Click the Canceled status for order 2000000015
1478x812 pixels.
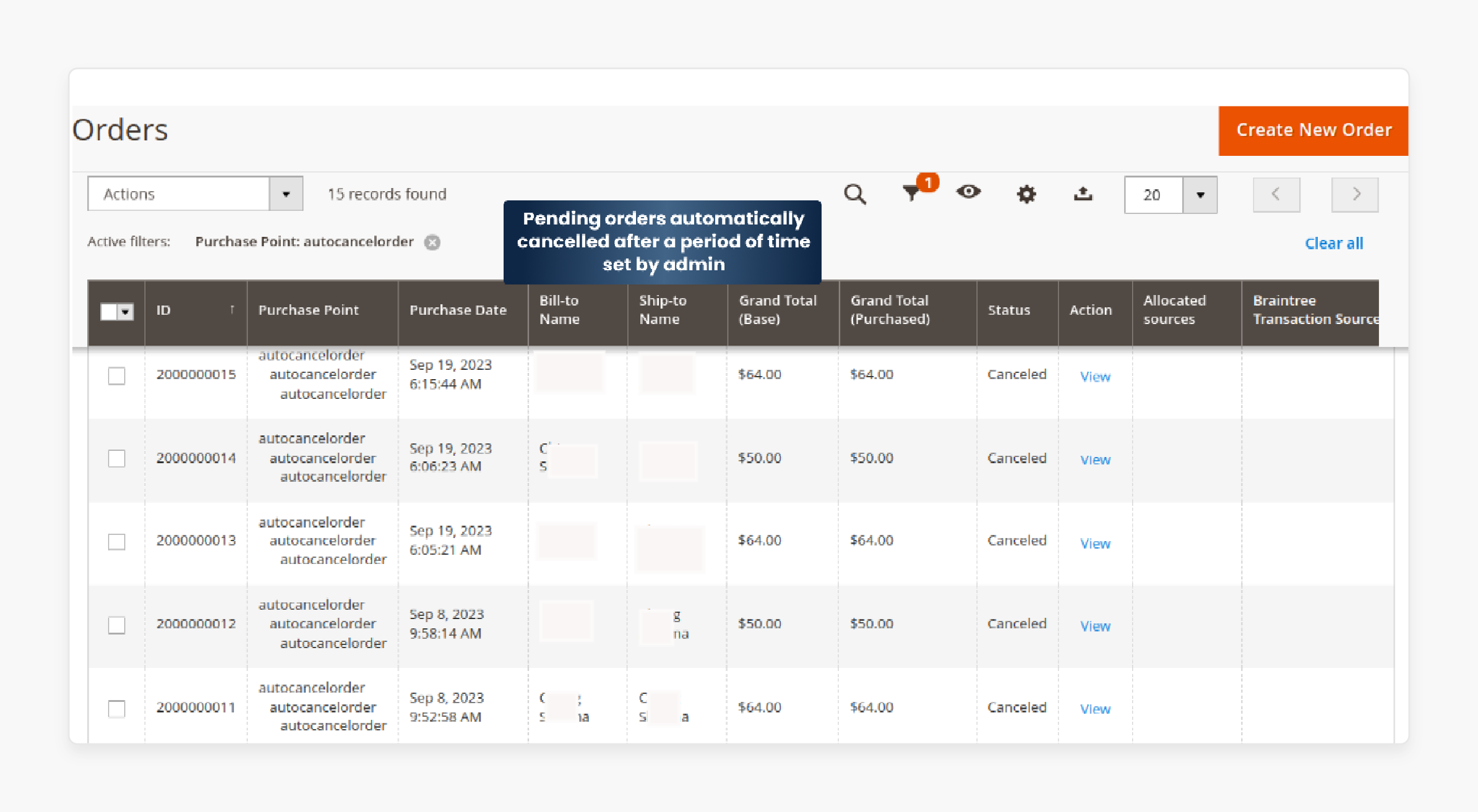(x=1016, y=374)
